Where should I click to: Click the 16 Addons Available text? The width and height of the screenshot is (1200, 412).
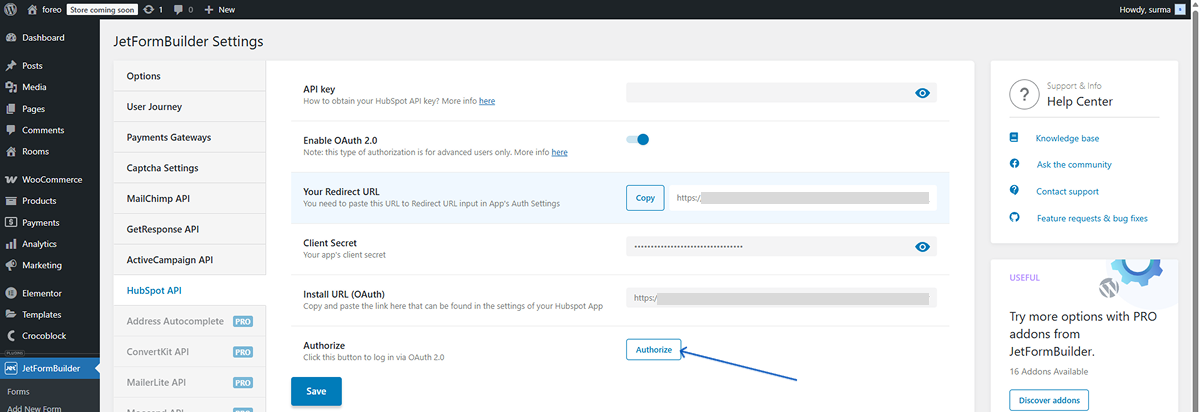click(1050, 371)
